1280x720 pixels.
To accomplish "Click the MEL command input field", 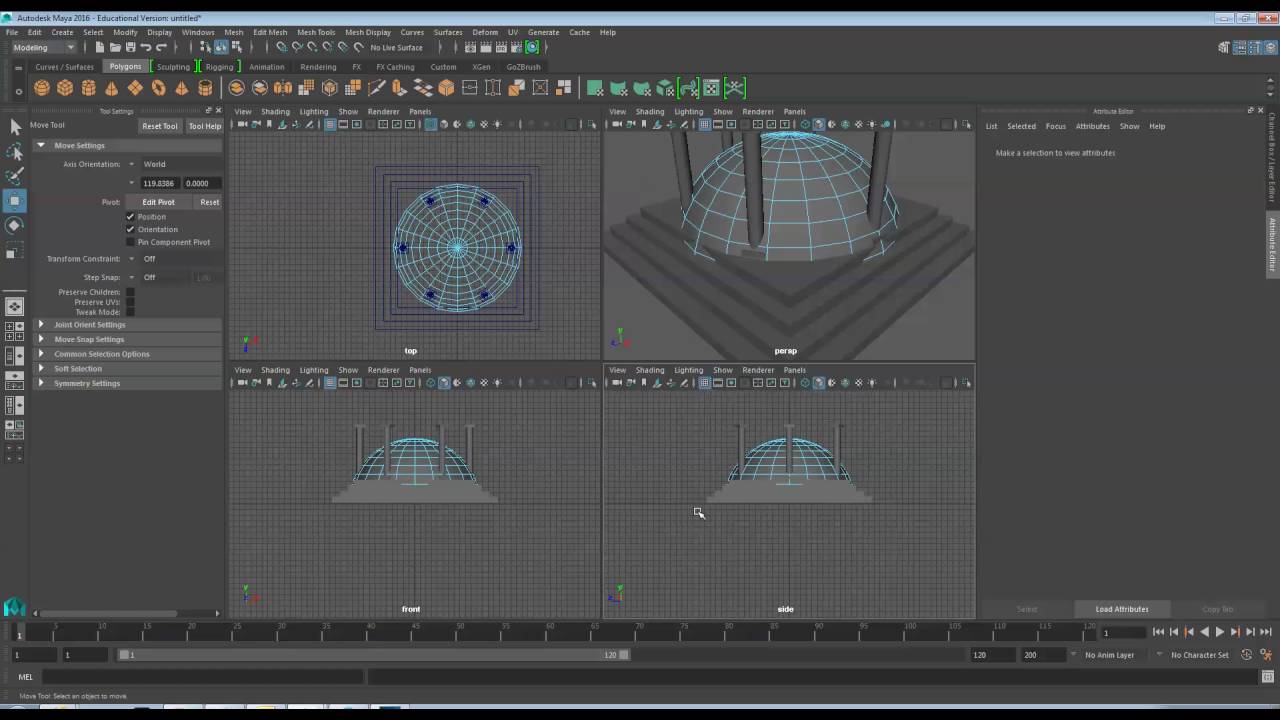I will (203, 677).
